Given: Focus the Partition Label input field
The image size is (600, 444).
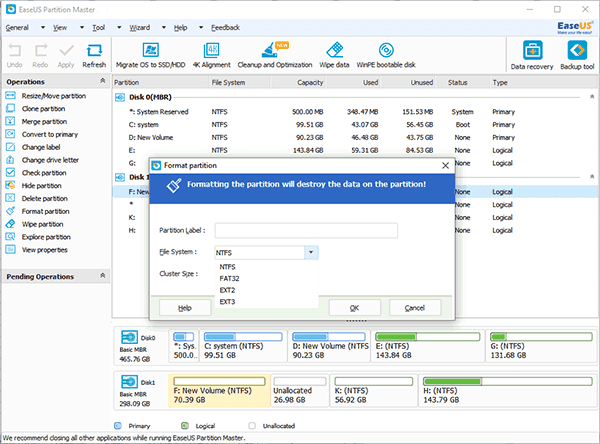Looking at the screenshot, I should (306, 230).
